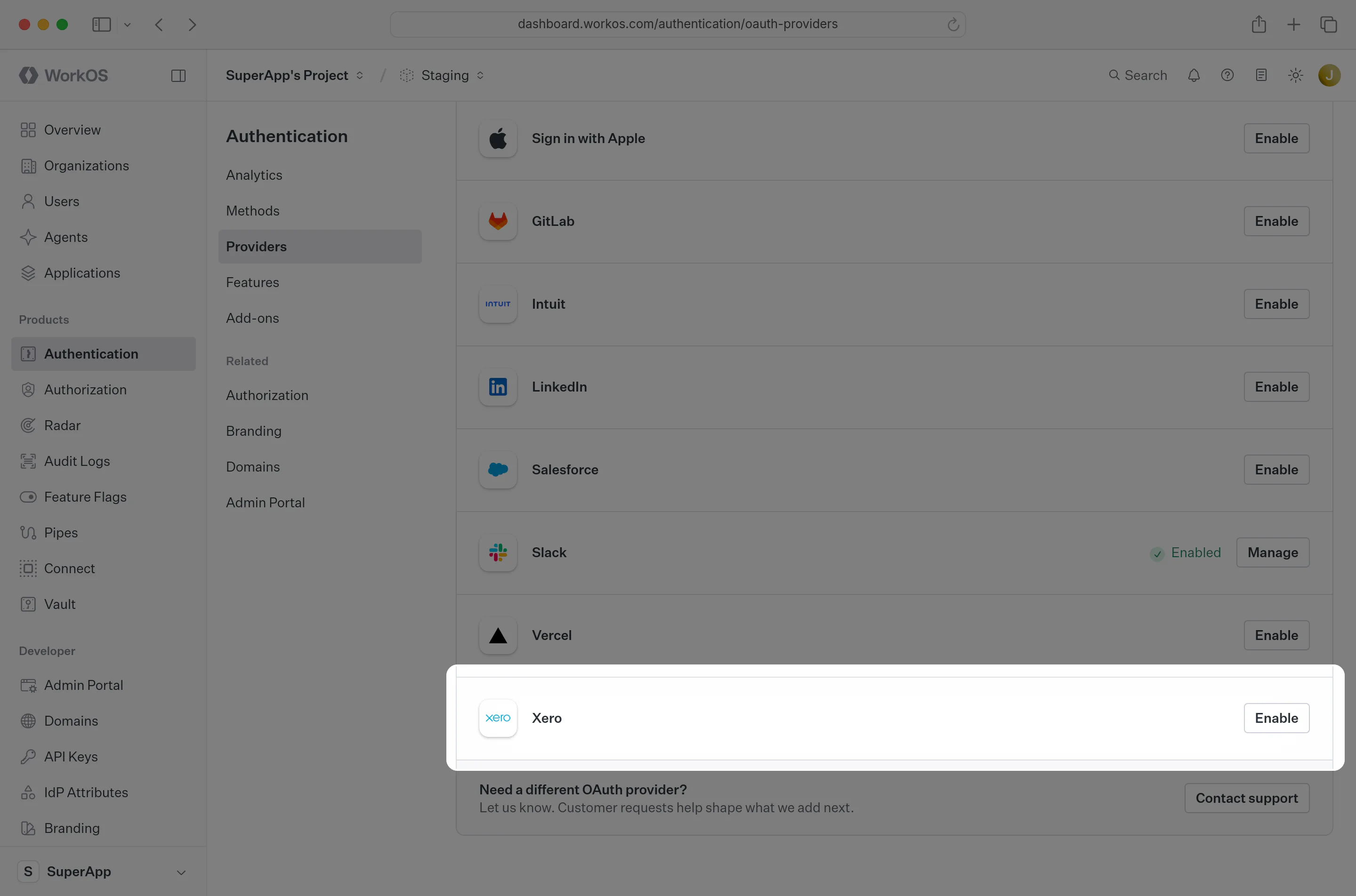Image resolution: width=1356 pixels, height=896 pixels.
Task: Enable Xero provider
Action: coord(1276,718)
